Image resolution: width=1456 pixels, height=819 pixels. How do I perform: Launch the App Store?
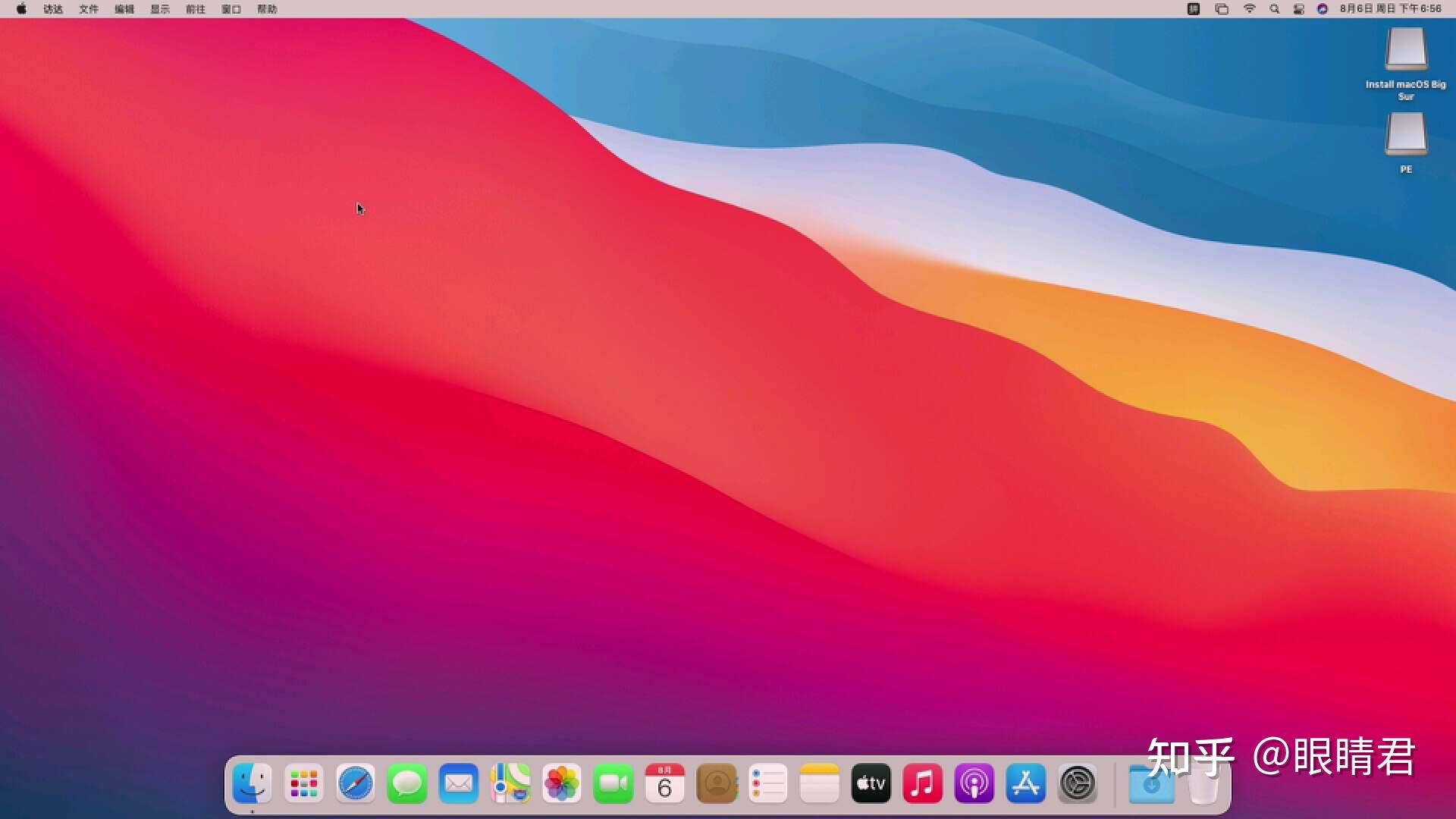click(1025, 783)
